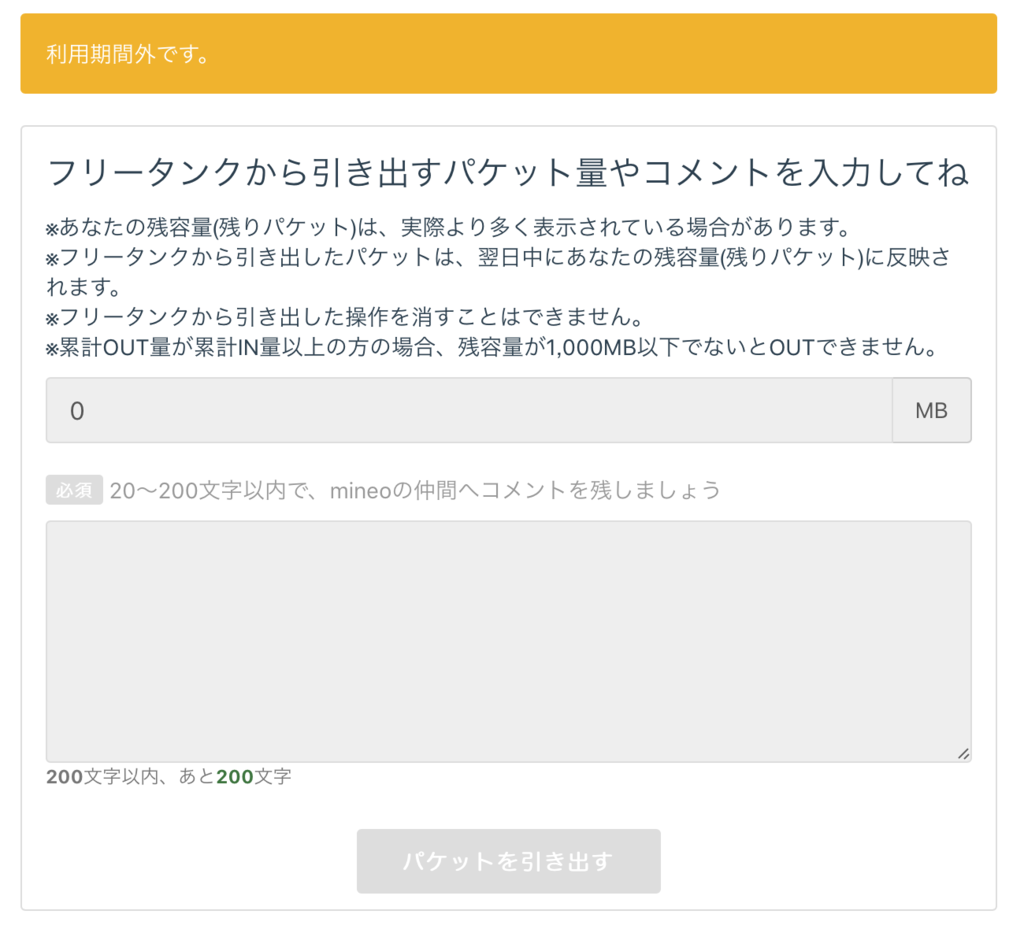Click the textarea resize handle corner
The height and width of the screenshot is (929, 1024).
tap(963, 753)
